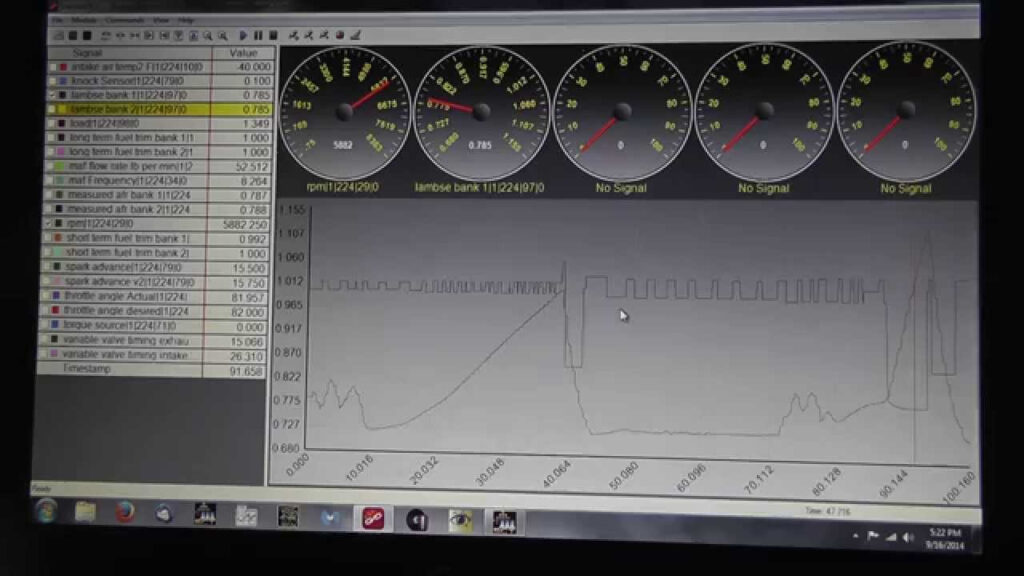Image resolution: width=1024 pixels, height=576 pixels.
Task: Click the volume speaker icon in the system tray
Action: coord(908,537)
